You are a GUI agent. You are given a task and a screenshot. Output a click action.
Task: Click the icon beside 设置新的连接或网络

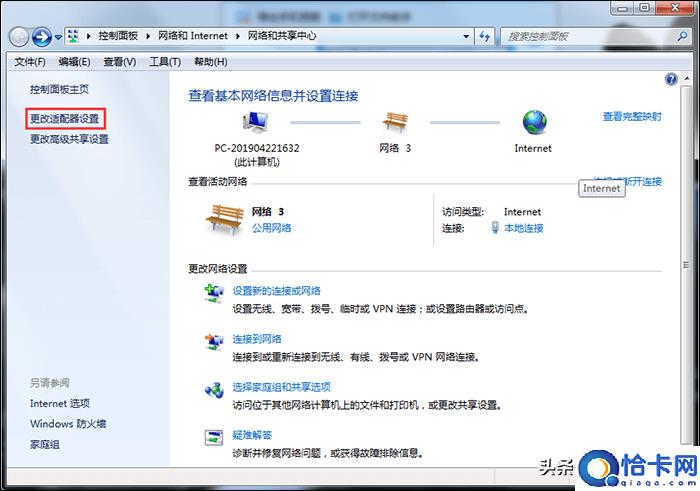[x=214, y=293]
